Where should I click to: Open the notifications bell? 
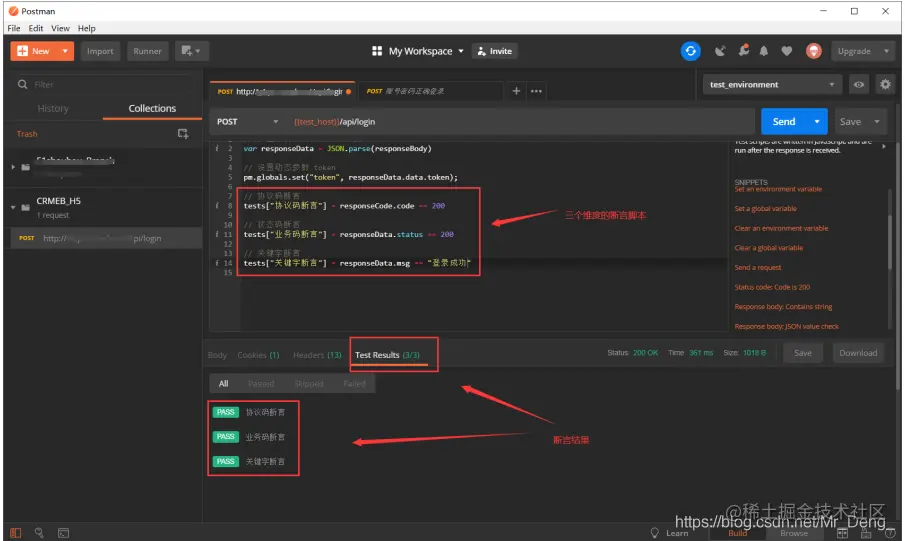click(764, 51)
